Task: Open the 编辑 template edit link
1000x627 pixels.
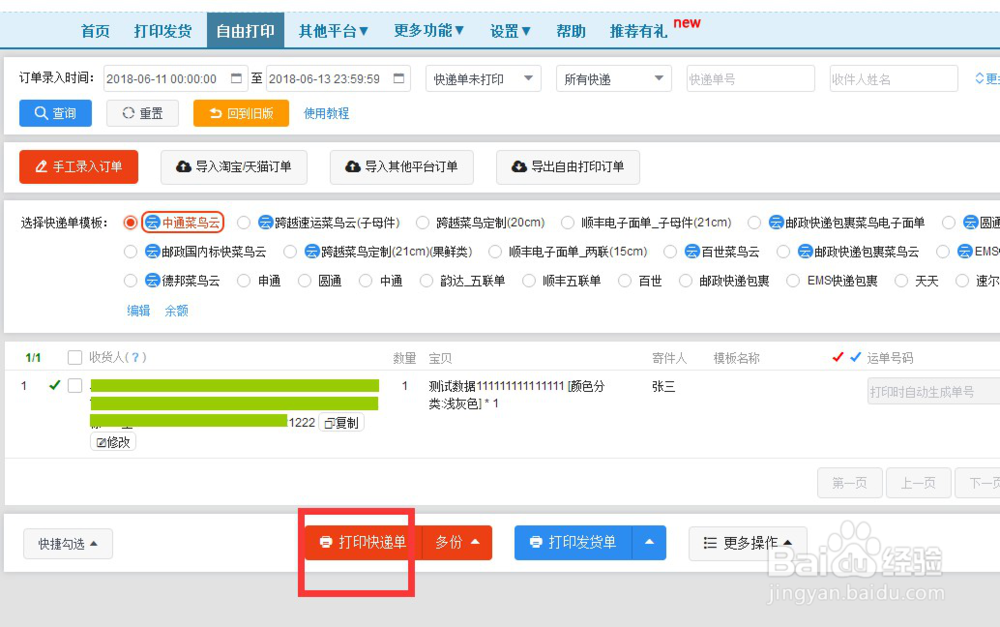Action: (138, 311)
